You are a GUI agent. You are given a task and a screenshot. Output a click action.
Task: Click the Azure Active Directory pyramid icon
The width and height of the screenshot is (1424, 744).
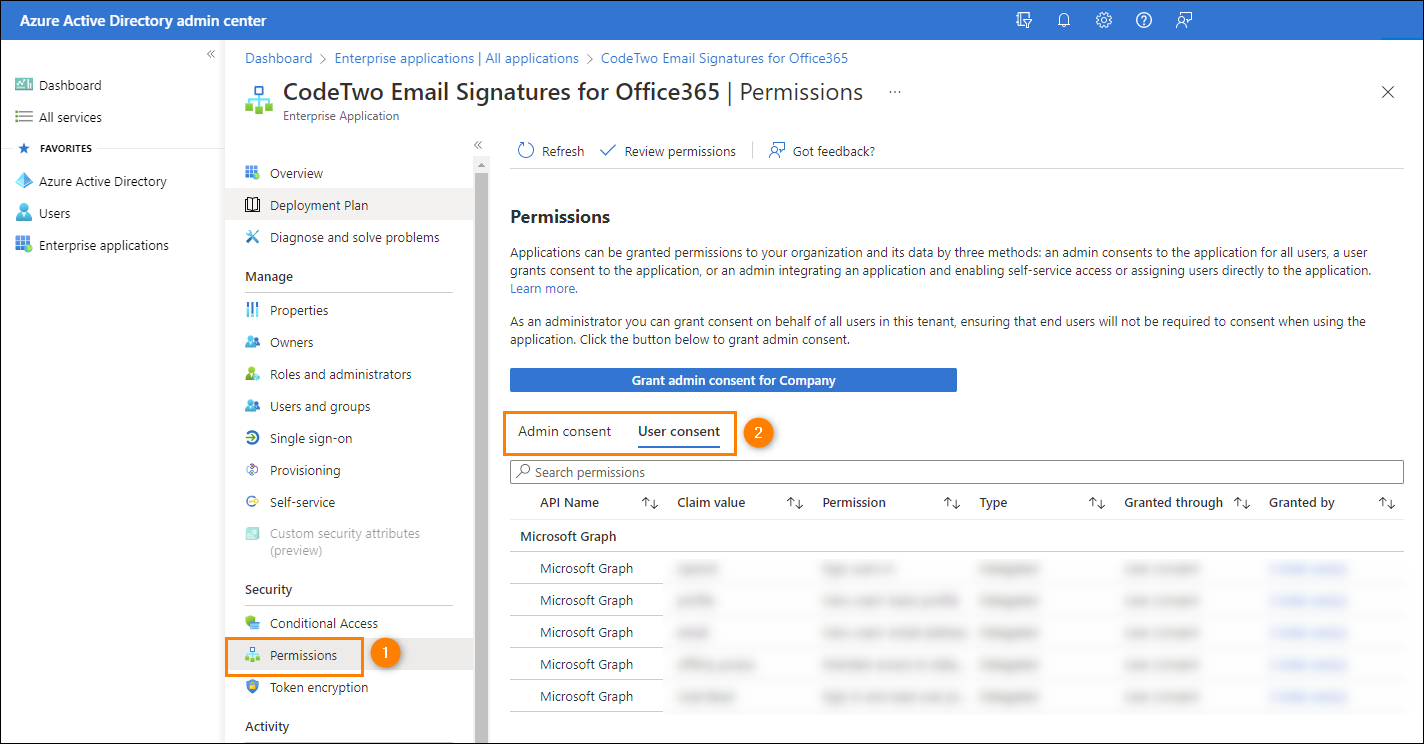click(24, 181)
